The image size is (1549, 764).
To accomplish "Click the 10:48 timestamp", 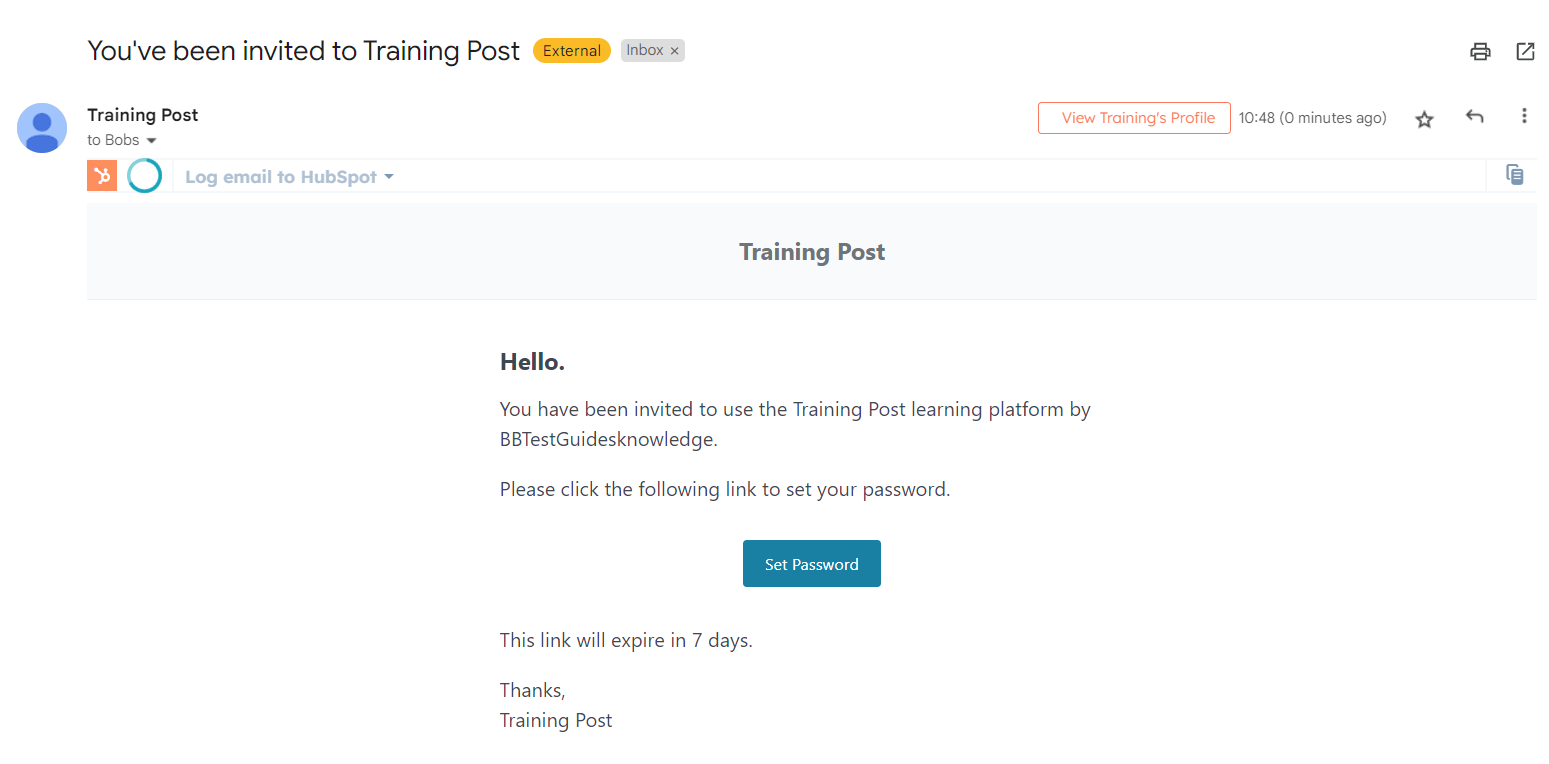I will (1312, 118).
